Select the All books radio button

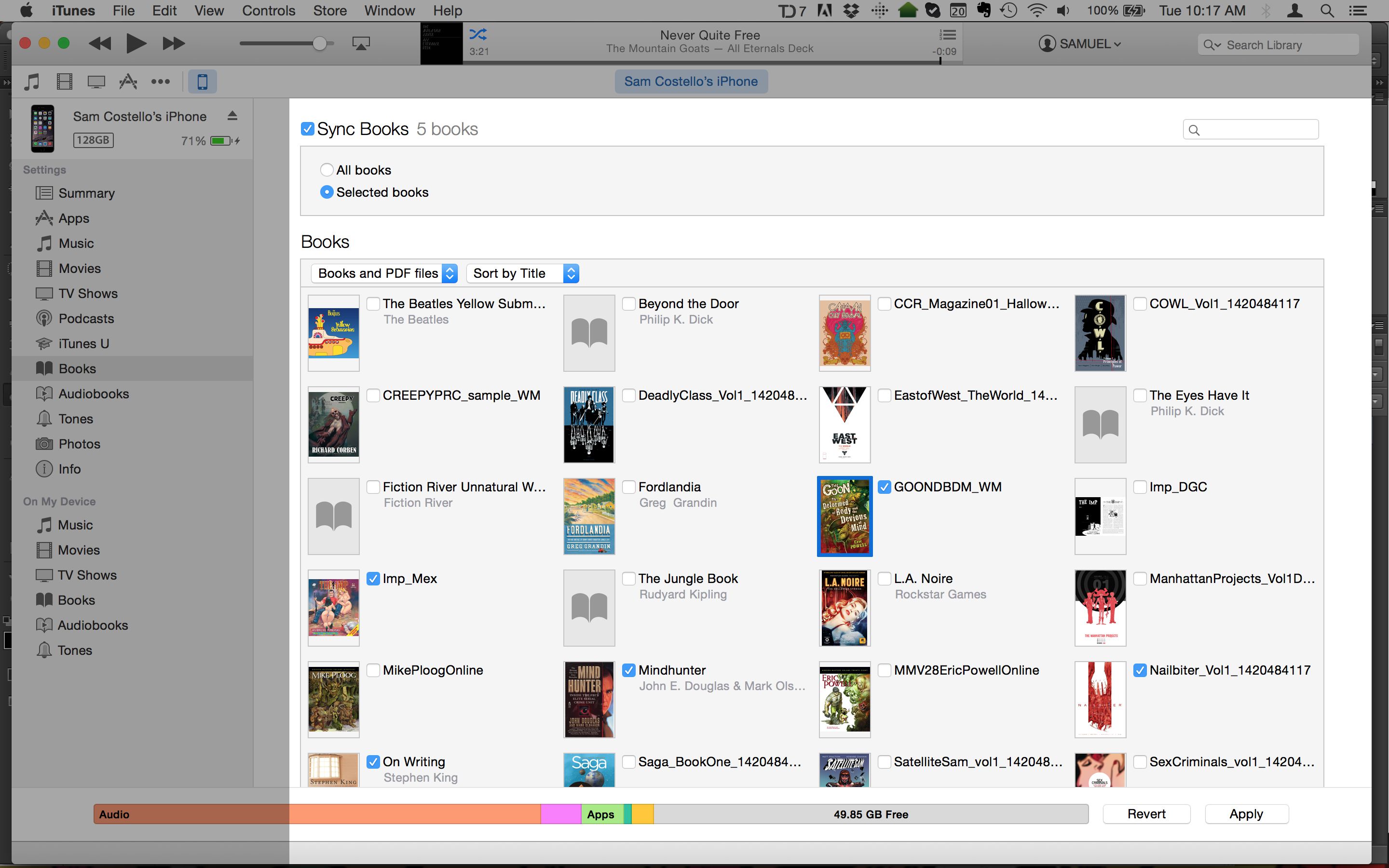click(327, 170)
